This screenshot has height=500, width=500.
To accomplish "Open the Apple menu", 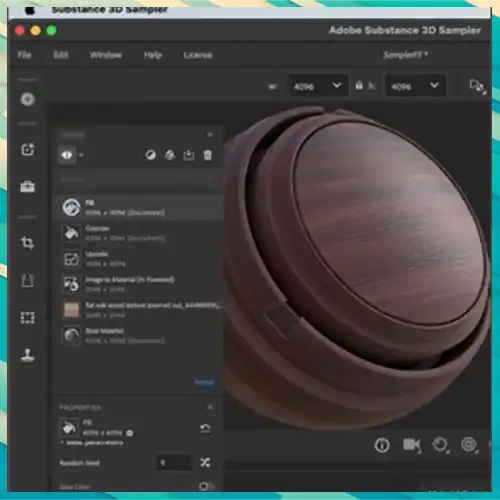I will point(30,10).
